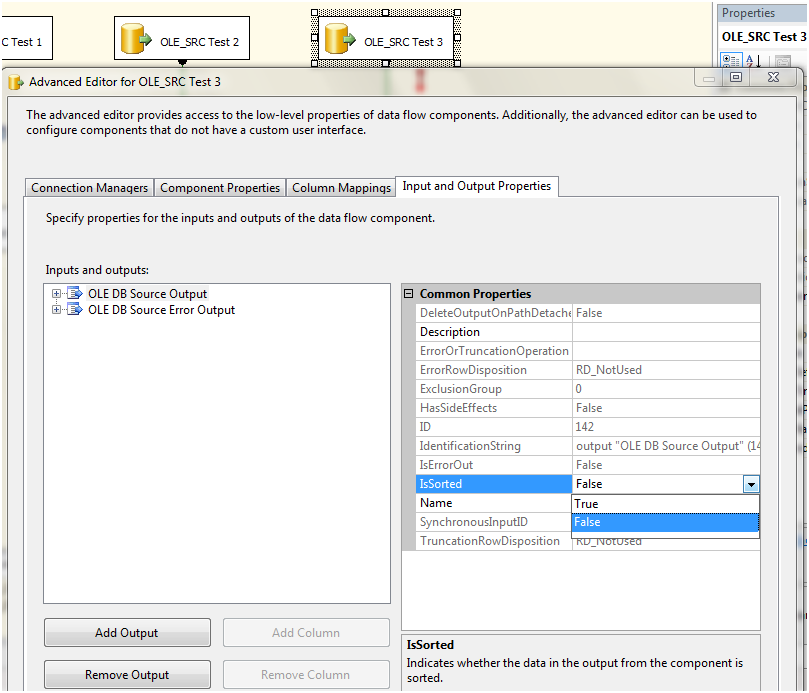Image resolution: width=809 pixels, height=693 pixels.
Task: Click the Add Output button
Action: [x=126, y=632]
